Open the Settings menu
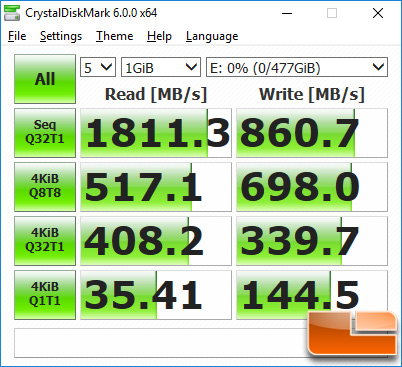The width and height of the screenshot is (402, 367). 61,36
